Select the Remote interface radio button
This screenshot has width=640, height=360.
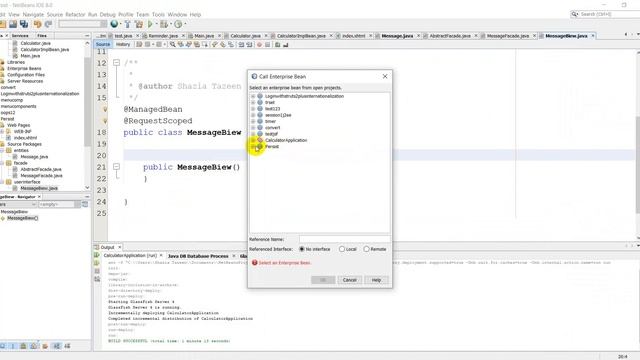click(x=366, y=249)
